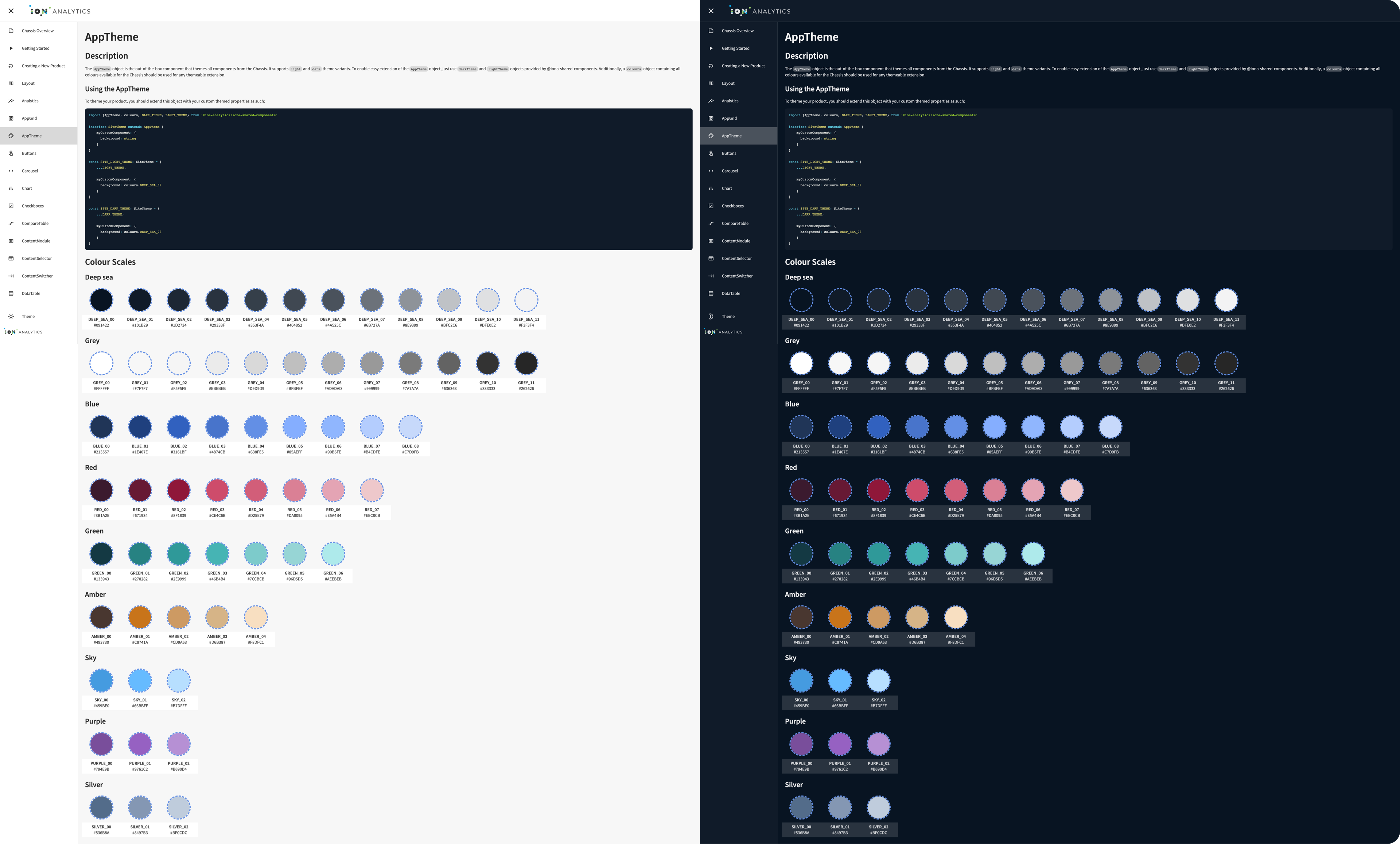
Task: Click the Analytics trend icon in light sidebar
Action: 11,101
